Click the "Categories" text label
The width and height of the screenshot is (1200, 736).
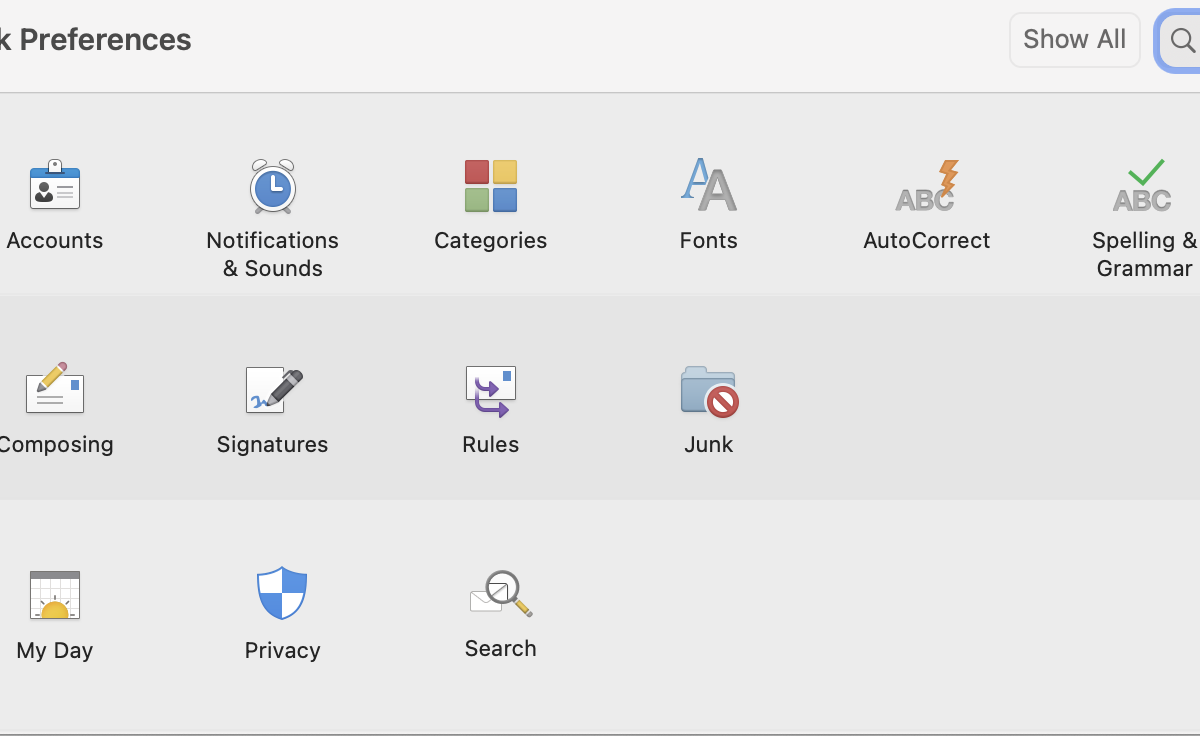[490, 240]
